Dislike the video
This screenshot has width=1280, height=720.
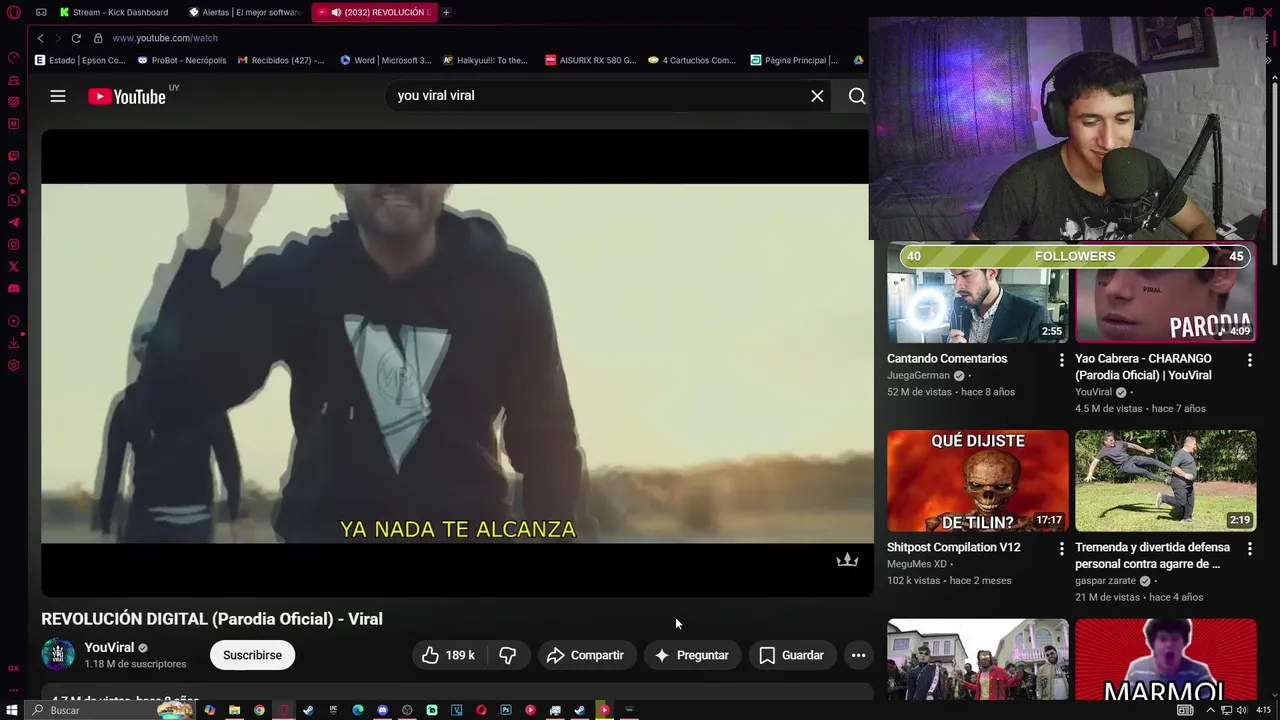tap(508, 655)
